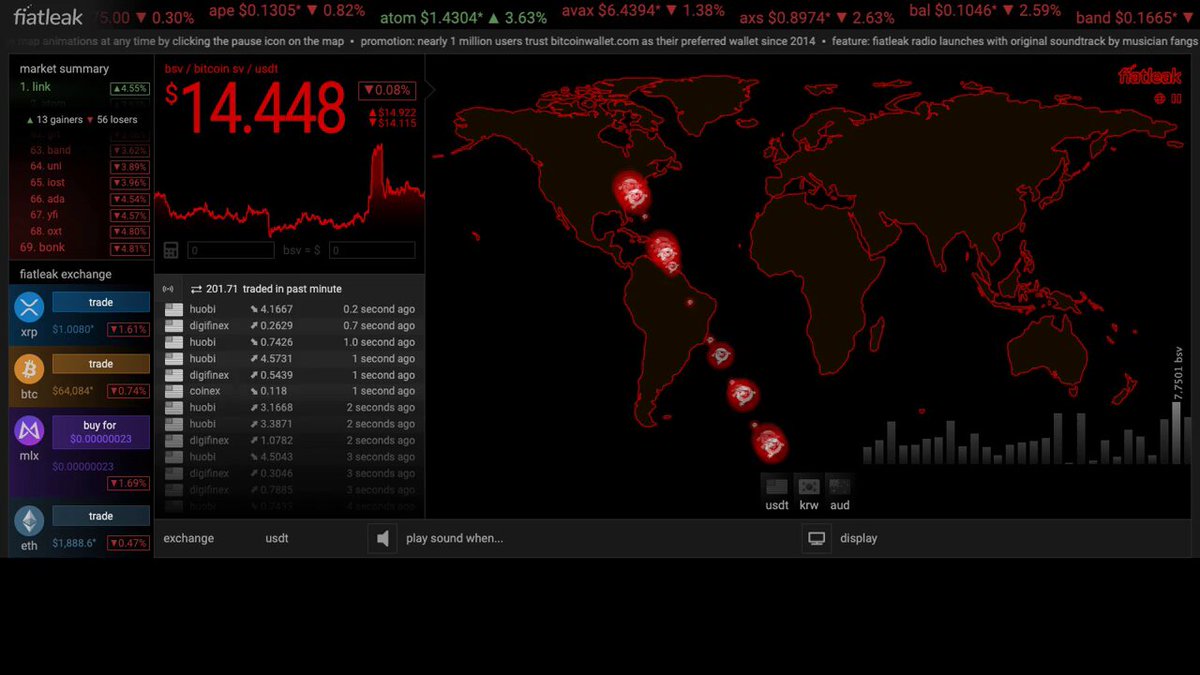Click the fiatleak exchange heading
The image size is (1200, 675).
click(66, 274)
